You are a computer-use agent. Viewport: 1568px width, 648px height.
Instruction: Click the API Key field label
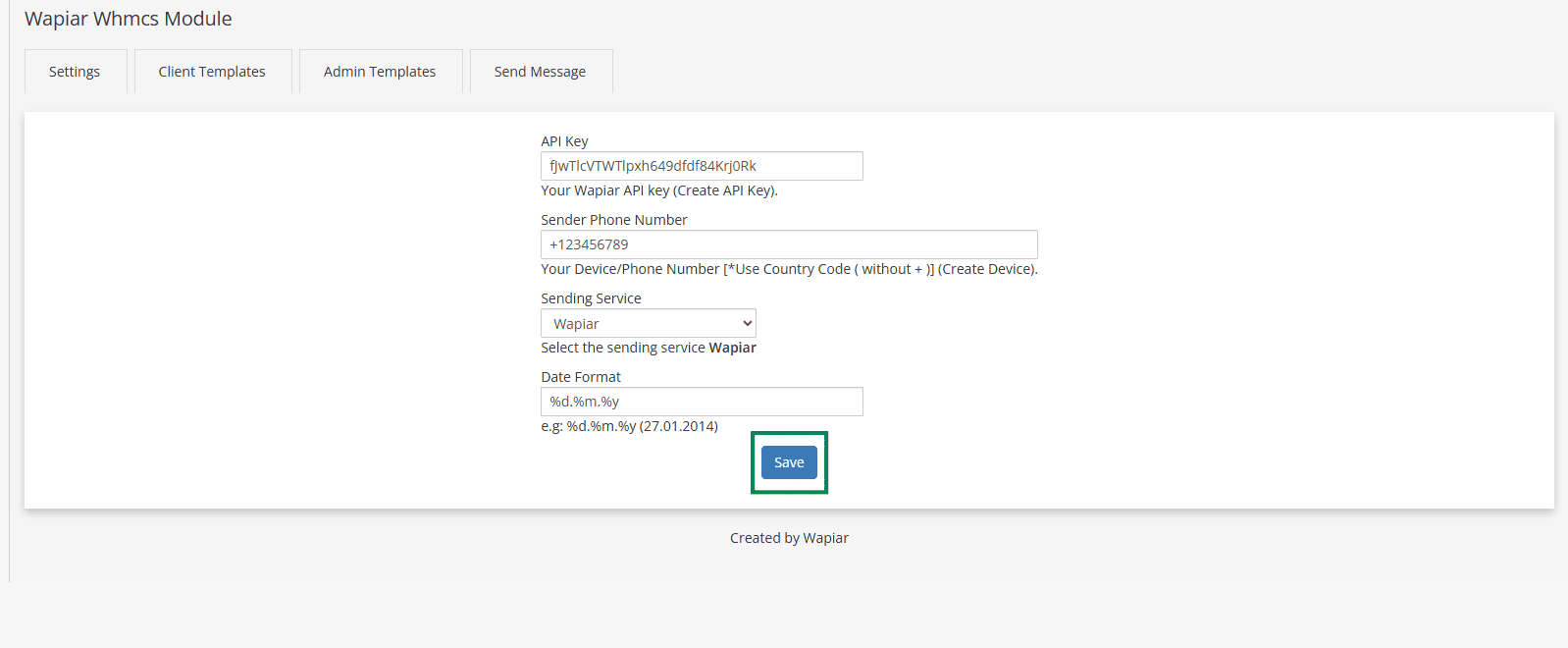point(564,141)
